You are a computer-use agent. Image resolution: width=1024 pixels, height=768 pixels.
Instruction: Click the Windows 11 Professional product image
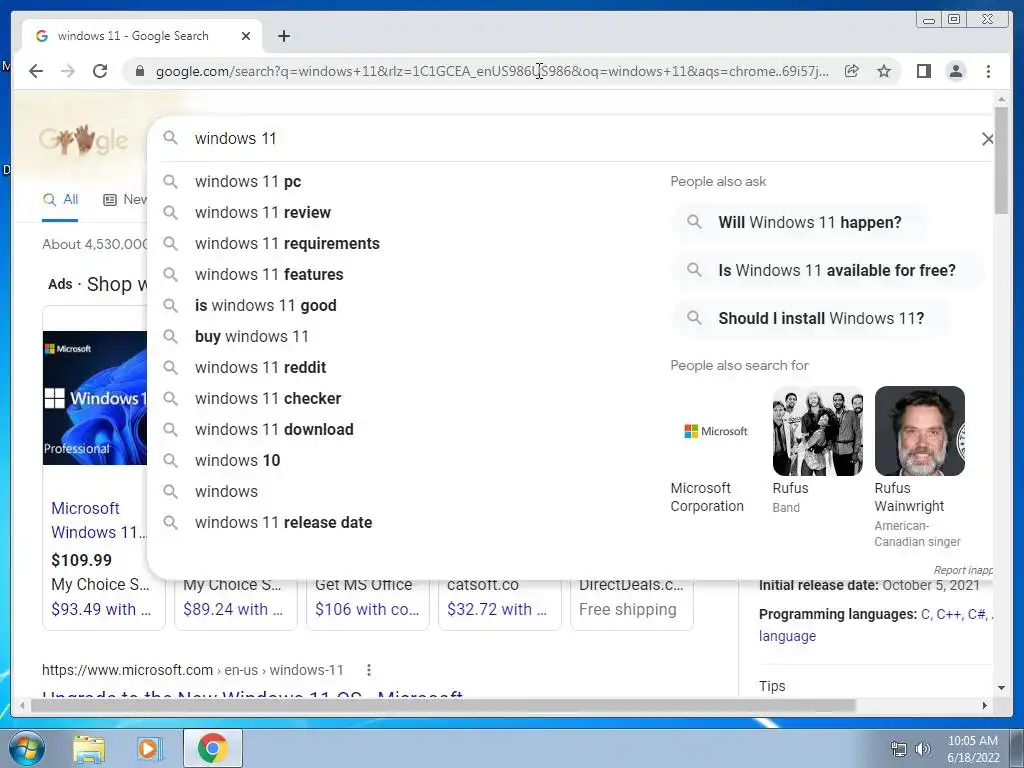95,398
